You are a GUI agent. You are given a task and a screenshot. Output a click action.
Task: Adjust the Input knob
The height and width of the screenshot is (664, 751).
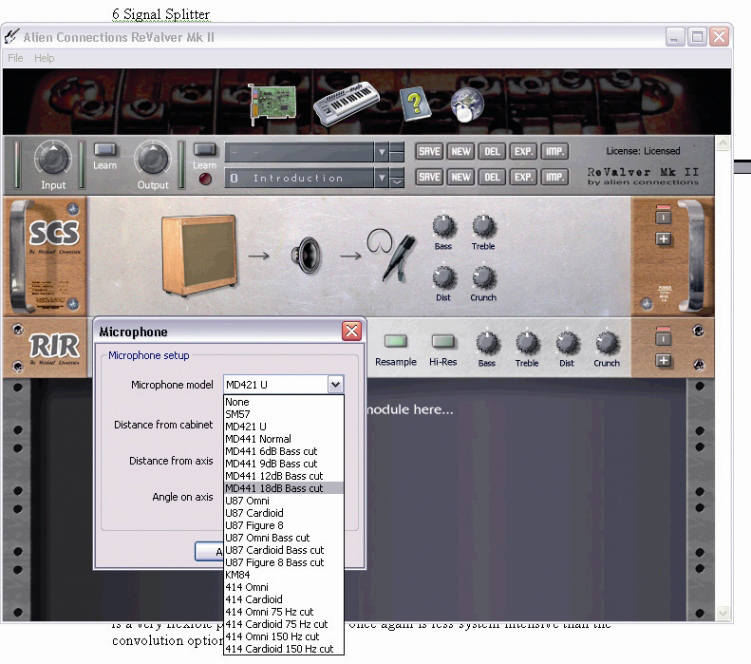pyautogui.click(x=53, y=159)
